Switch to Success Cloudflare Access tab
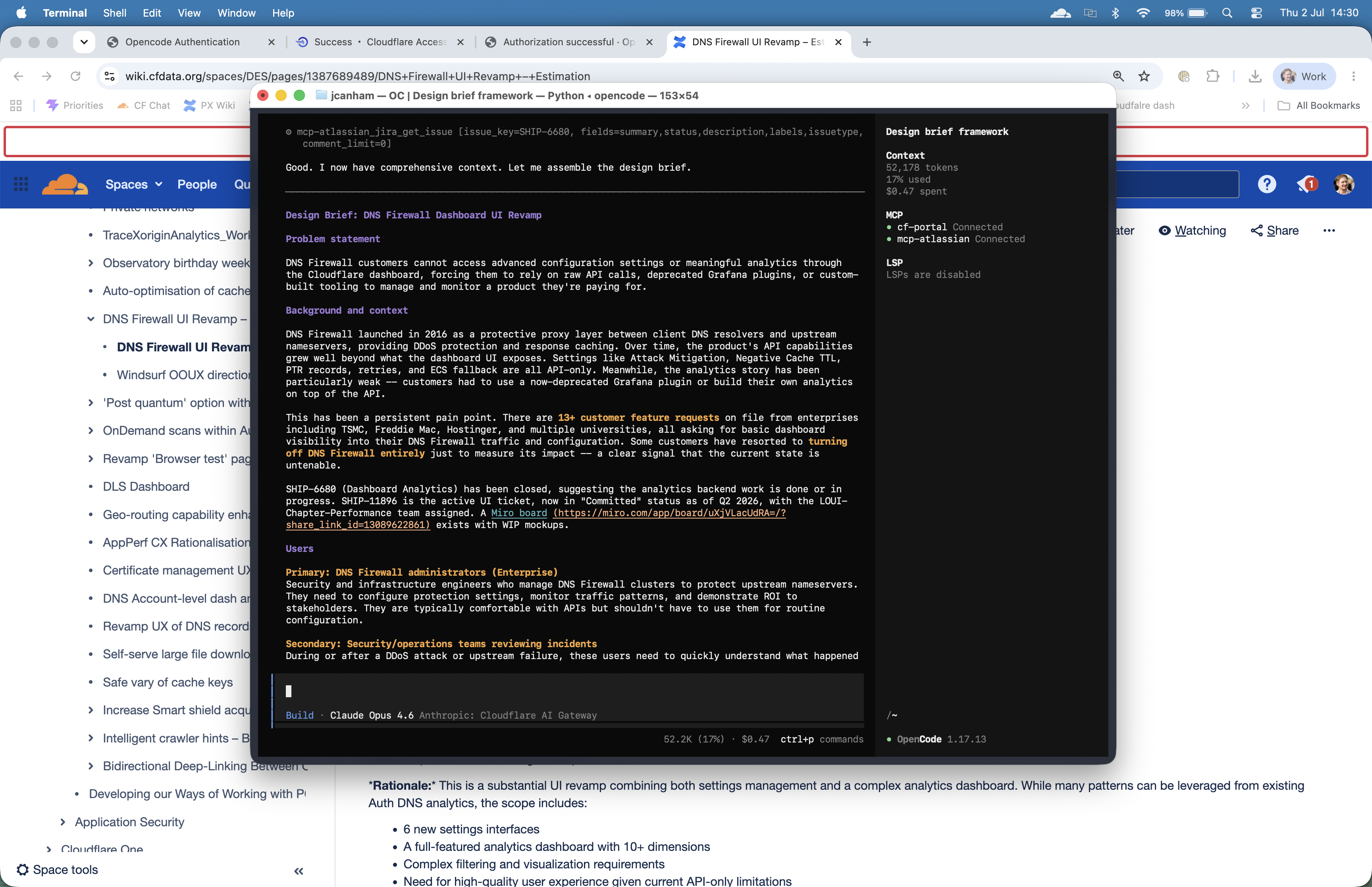 (380, 42)
